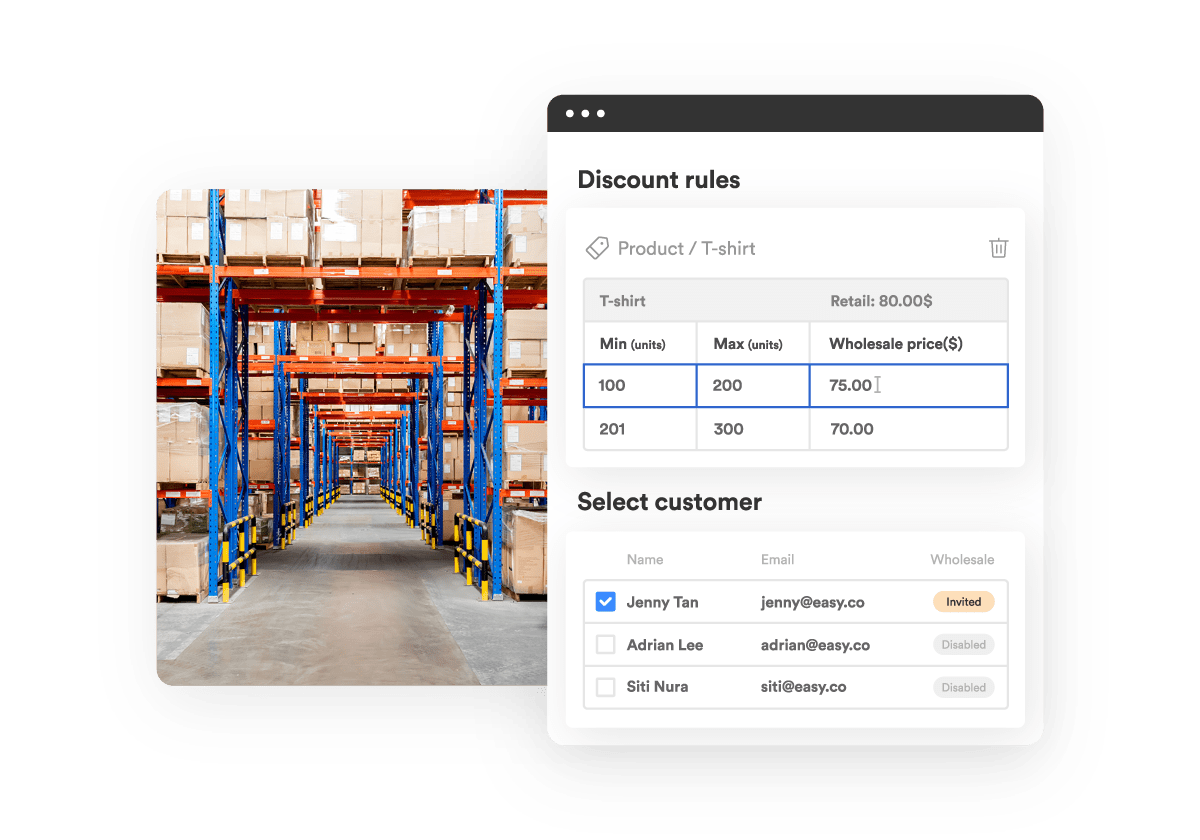
Task: Click the price tag icon beside Product / T-shirt
Action: [597, 248]
